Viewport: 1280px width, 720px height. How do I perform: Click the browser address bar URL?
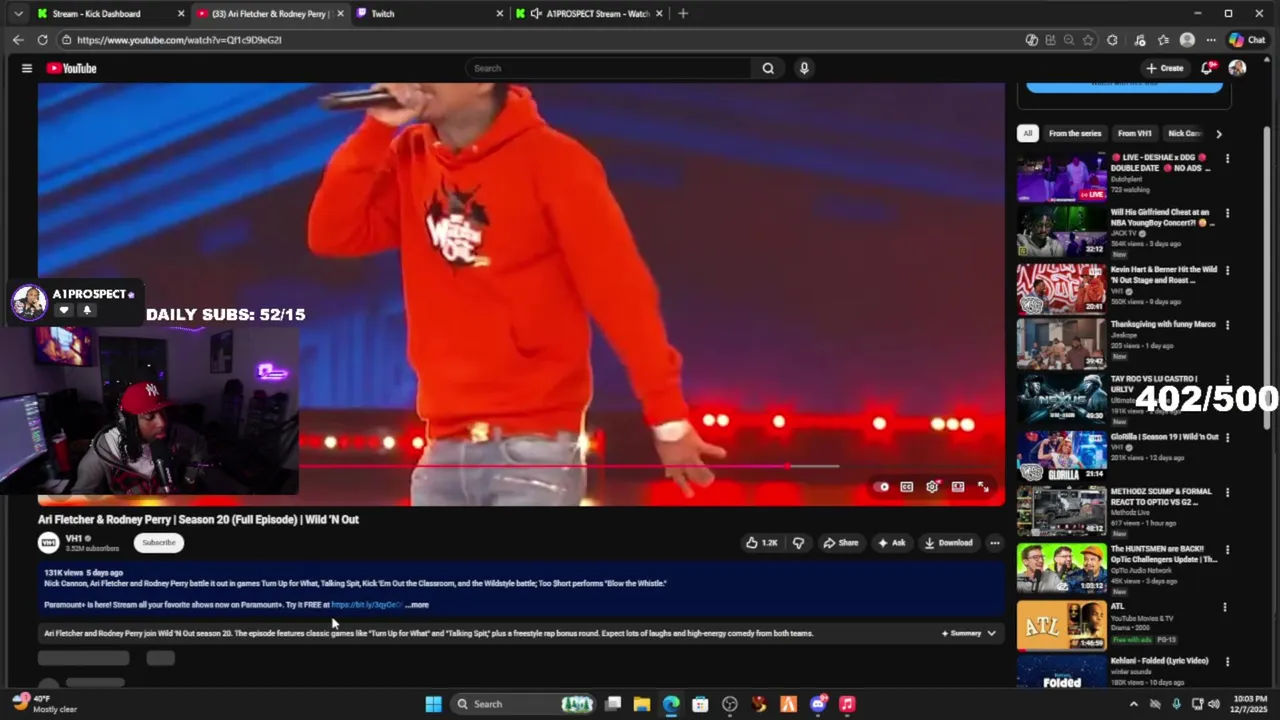pos(179,40)
